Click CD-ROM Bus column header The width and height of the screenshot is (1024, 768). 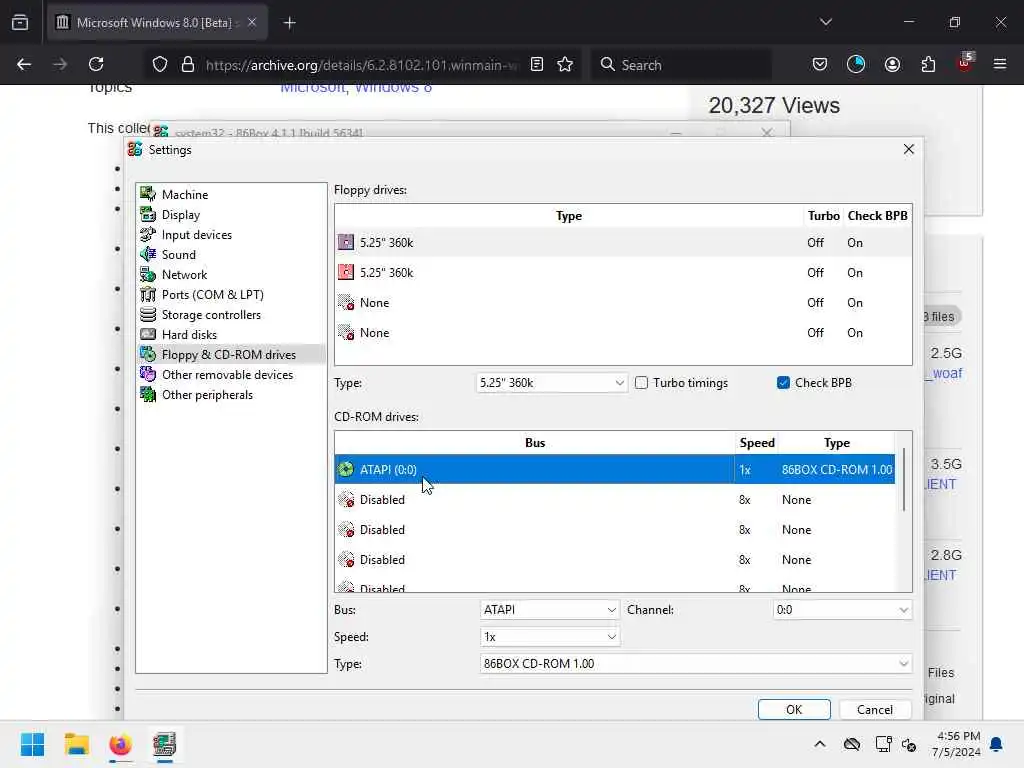point(535,443)
